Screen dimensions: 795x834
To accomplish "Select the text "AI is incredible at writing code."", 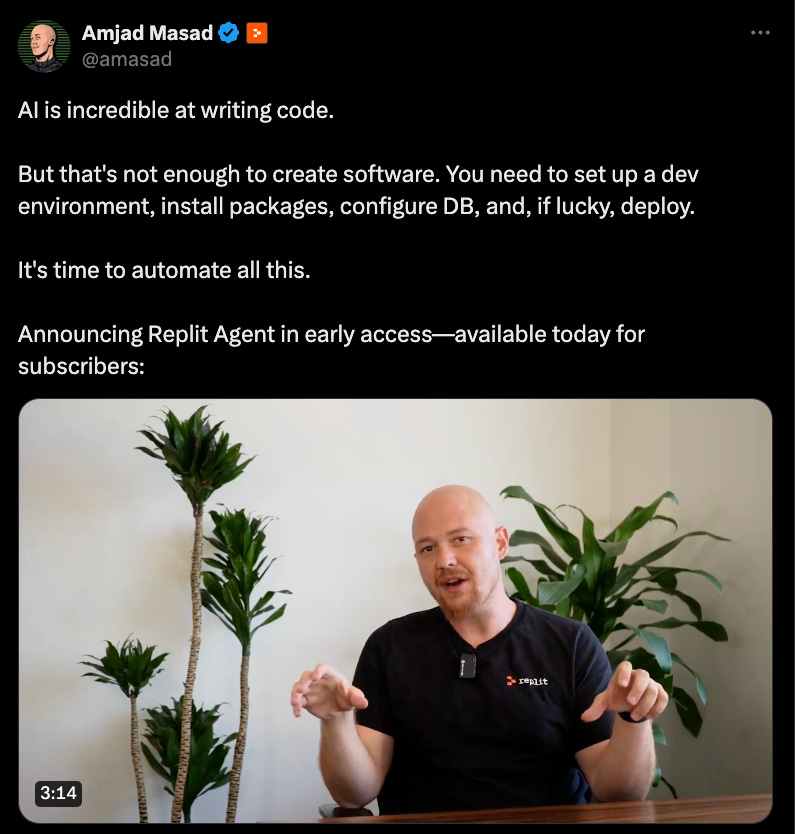I will [175, 111].
